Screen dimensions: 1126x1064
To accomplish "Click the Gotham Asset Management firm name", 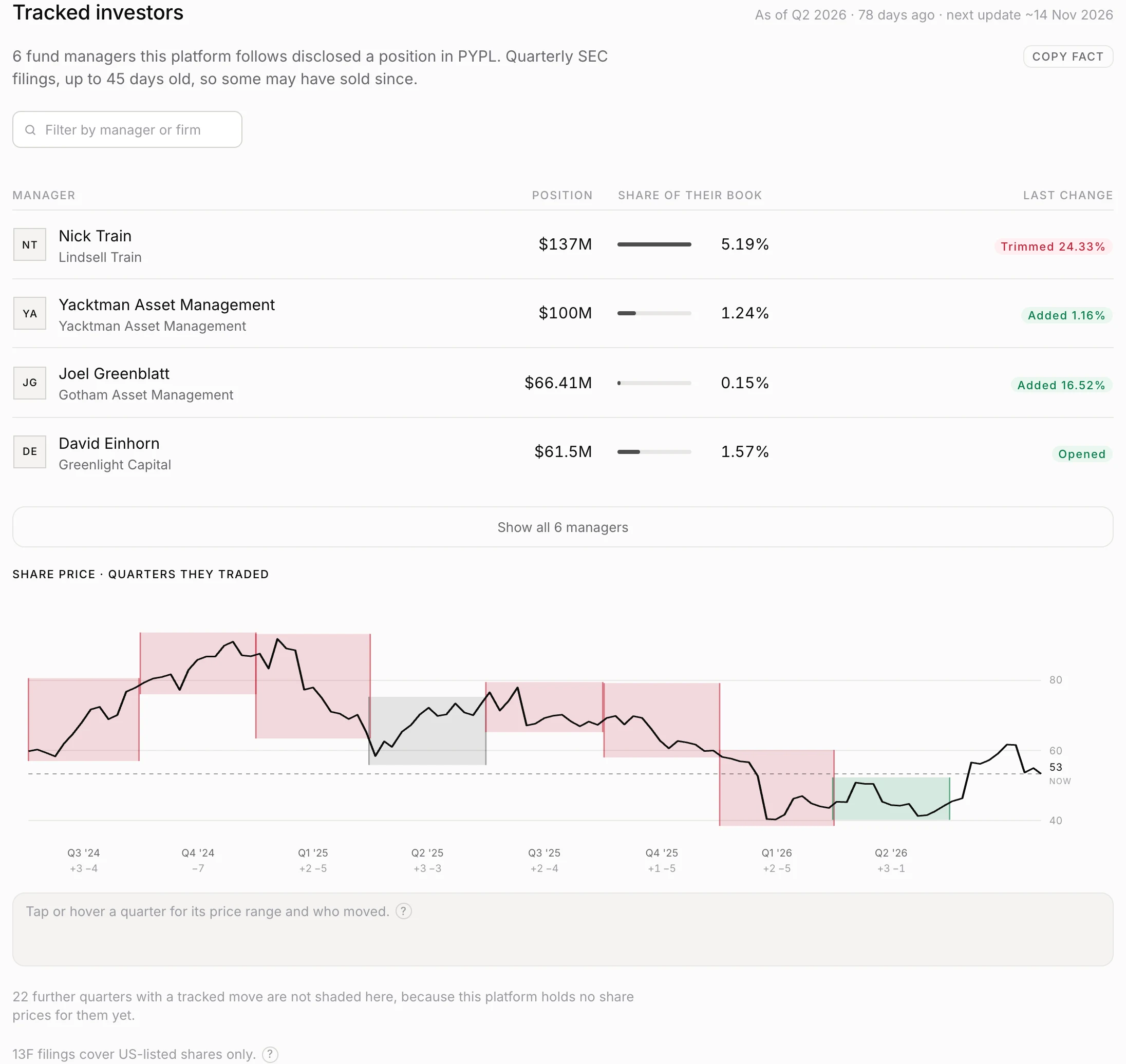I will pyautogui.click(x=146, y=395).
